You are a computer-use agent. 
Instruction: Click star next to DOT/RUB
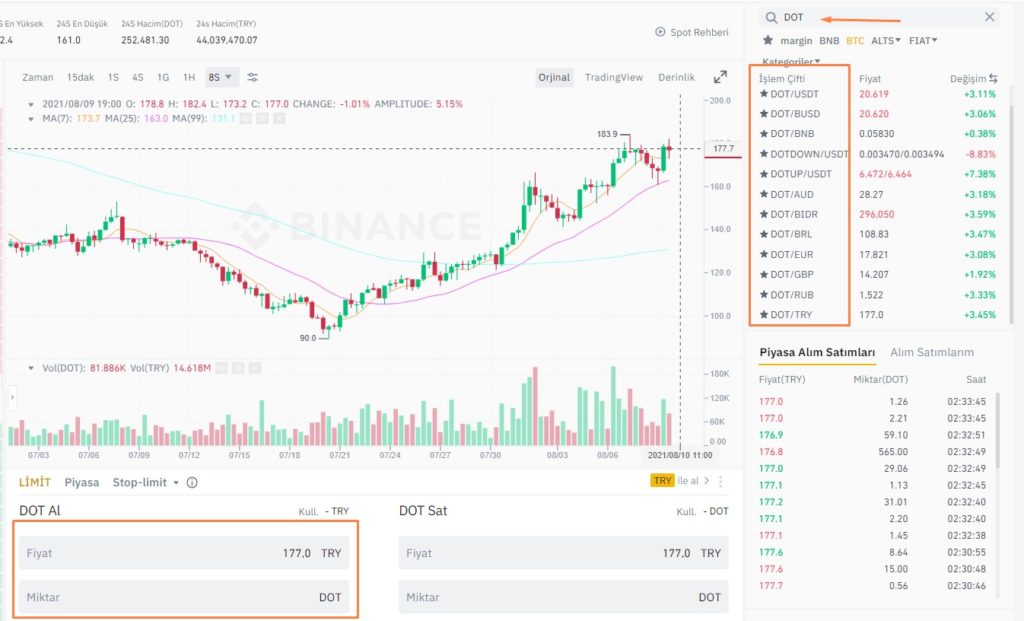tap(764, 295)
